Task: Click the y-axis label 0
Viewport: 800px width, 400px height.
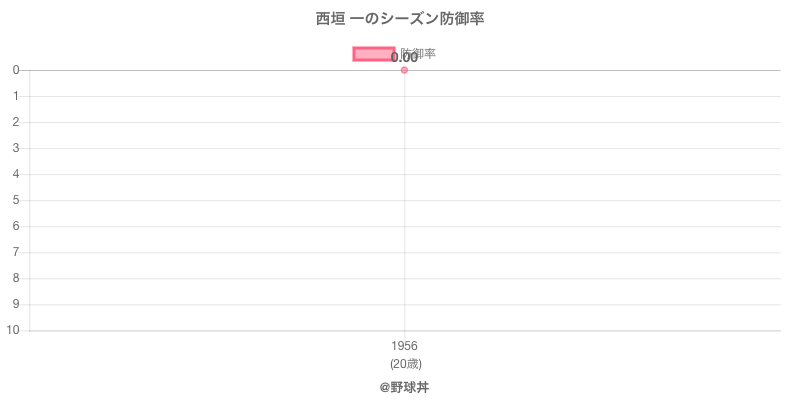Action: 17,70
